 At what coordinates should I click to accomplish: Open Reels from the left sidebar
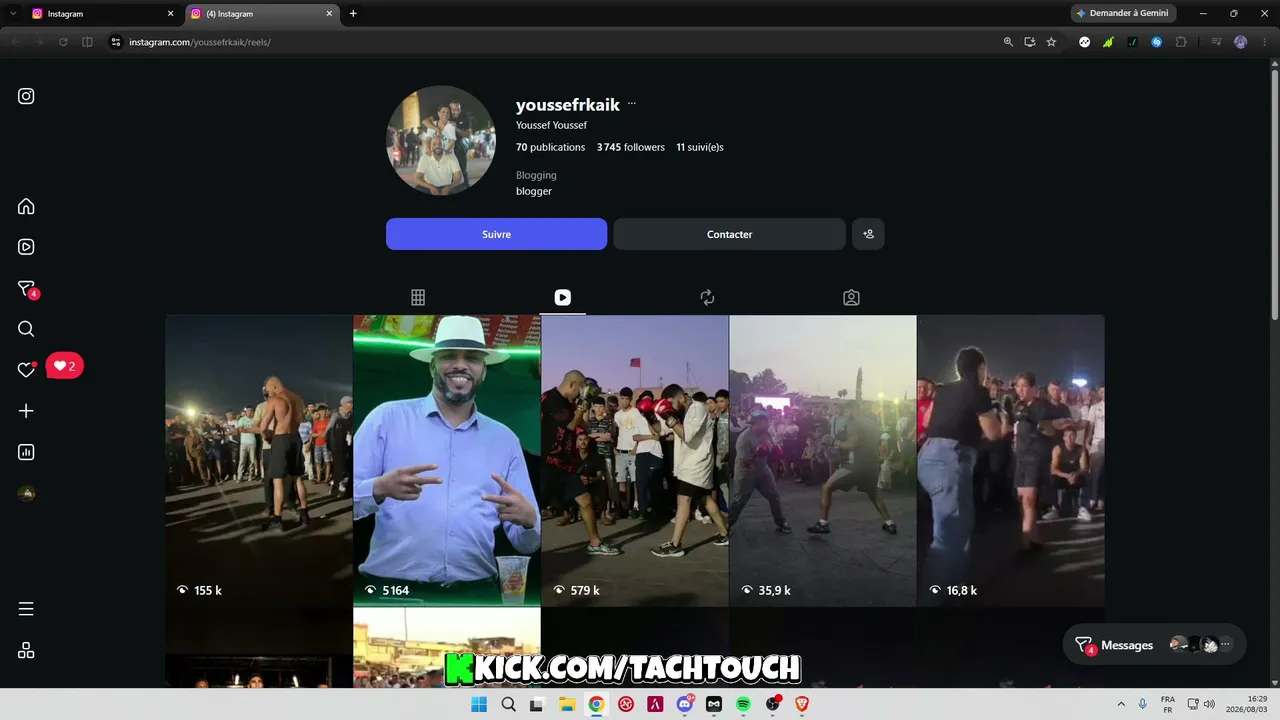26,247
